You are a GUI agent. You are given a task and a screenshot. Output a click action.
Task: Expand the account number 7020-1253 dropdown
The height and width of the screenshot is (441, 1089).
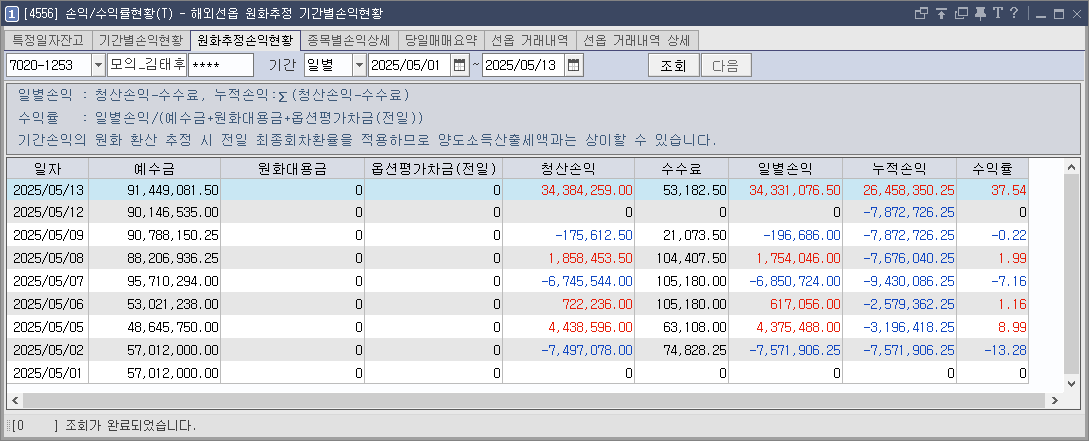click(98, 66)
